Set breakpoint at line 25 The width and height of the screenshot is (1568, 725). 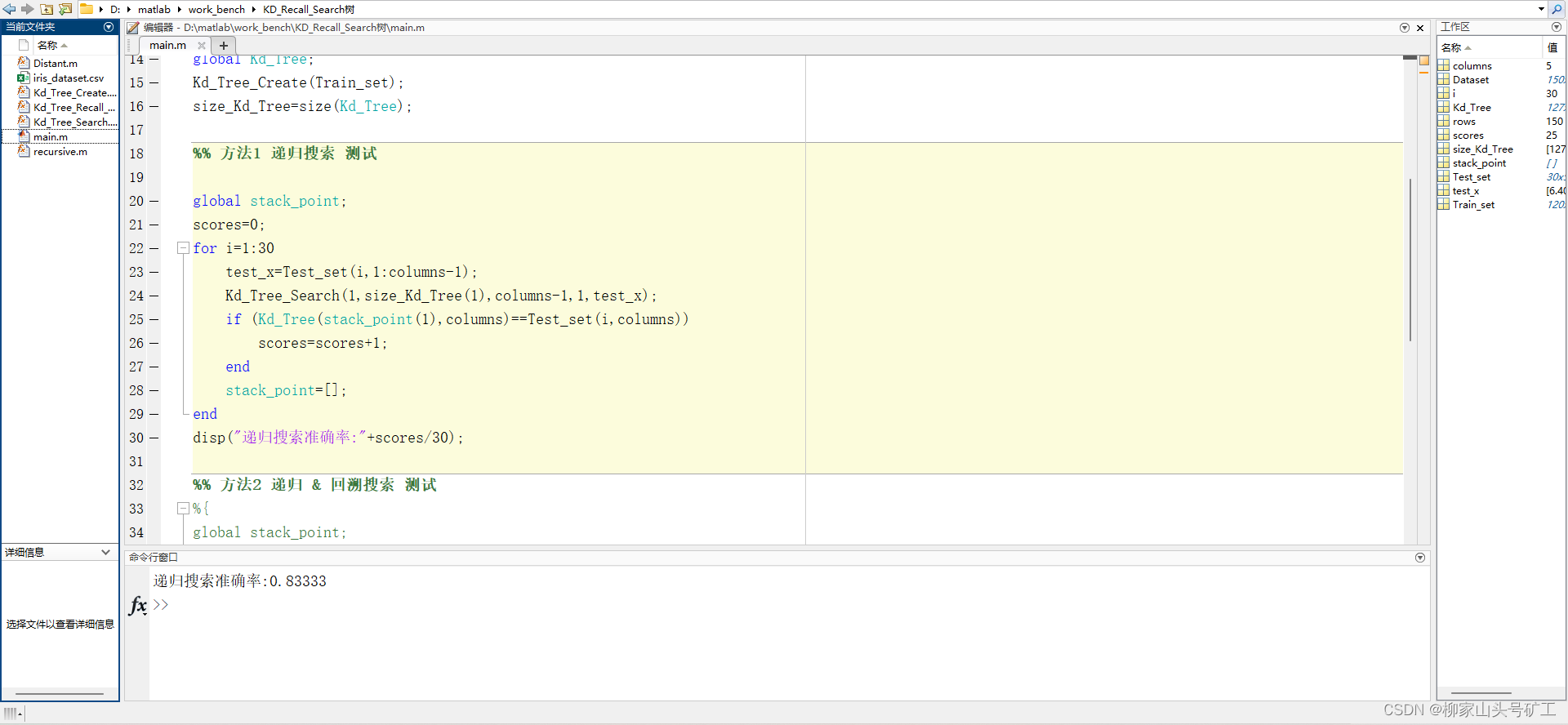(154, 319)
